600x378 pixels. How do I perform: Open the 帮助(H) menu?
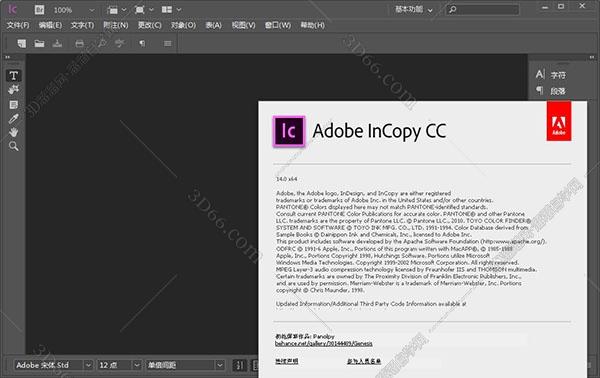312,25
